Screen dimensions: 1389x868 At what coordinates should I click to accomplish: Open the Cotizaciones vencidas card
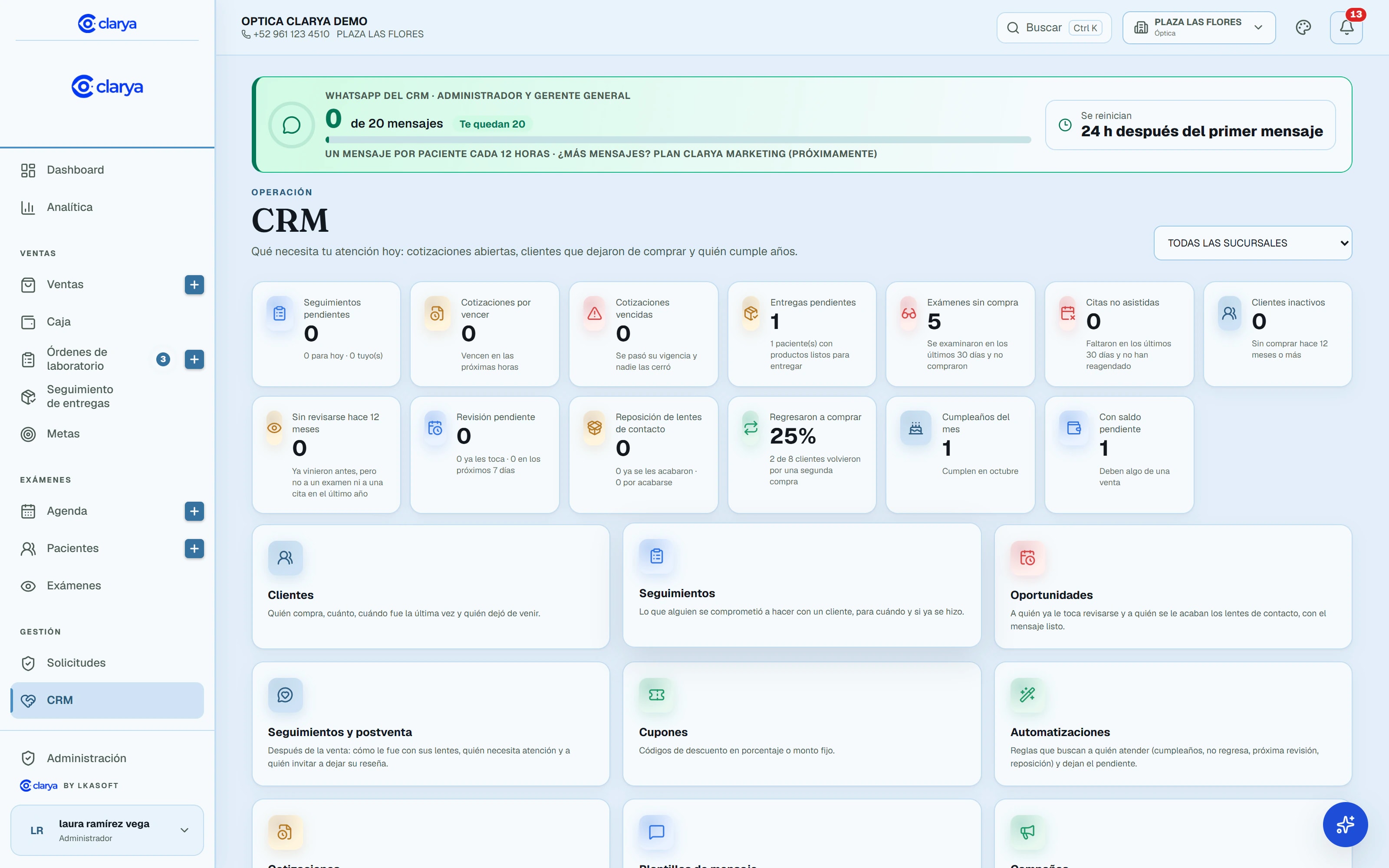click(x=643, y=334)
